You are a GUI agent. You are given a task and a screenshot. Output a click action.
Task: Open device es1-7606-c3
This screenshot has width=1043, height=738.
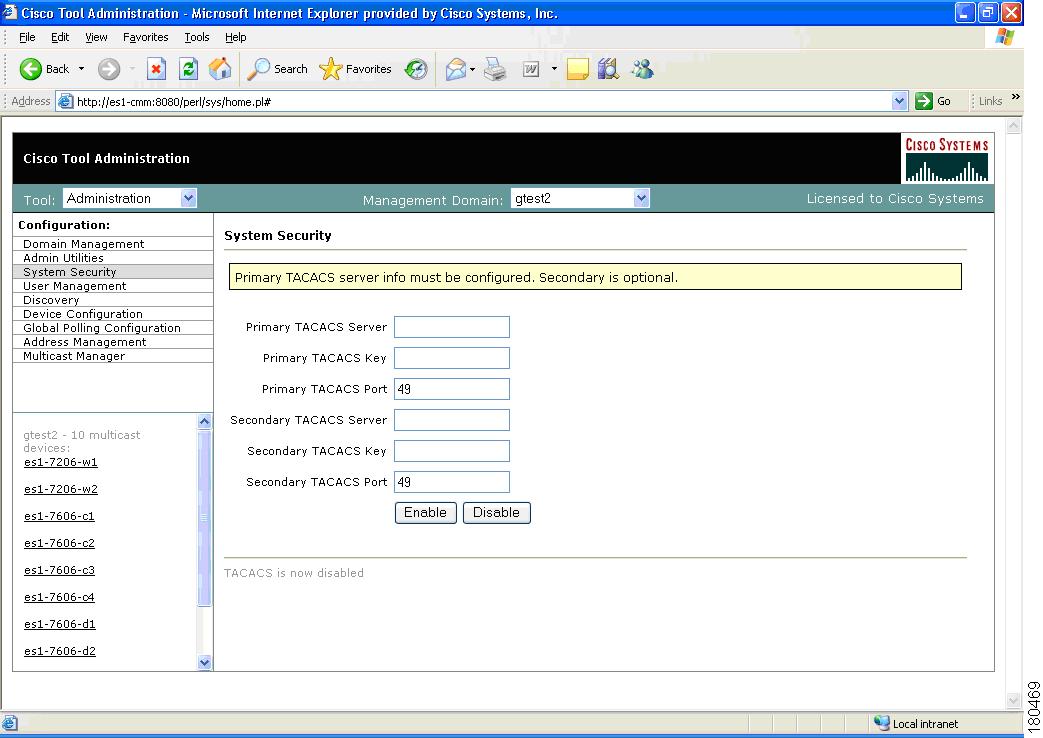pos(59,570)
